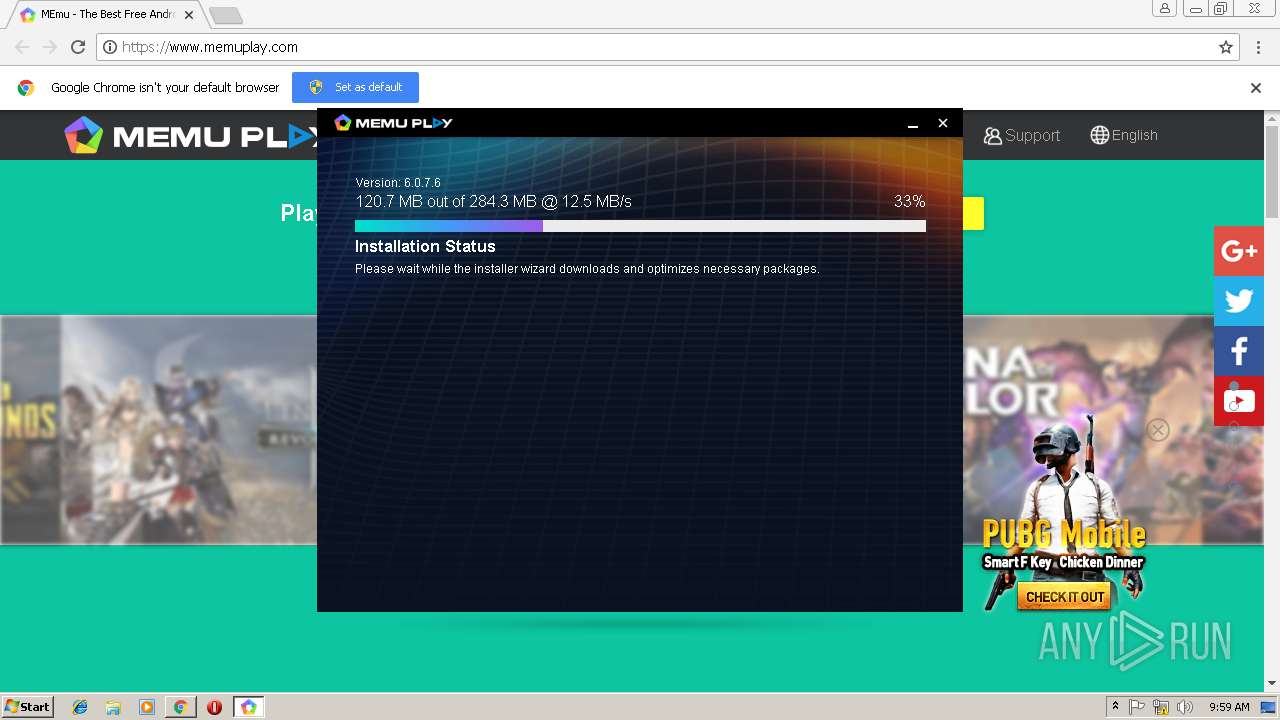This screenshot has height=720, width=1280.
Task: Open the English language selector
Action: (1124, 135)
